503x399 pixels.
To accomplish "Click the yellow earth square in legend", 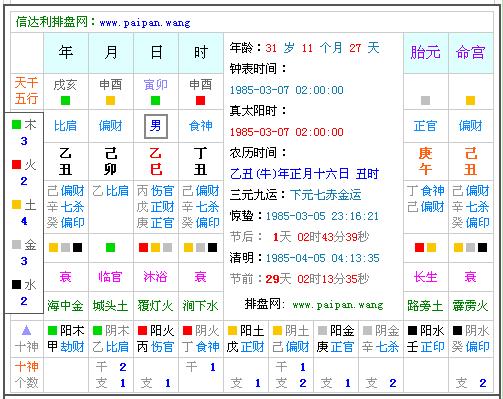I will (16, 205).
